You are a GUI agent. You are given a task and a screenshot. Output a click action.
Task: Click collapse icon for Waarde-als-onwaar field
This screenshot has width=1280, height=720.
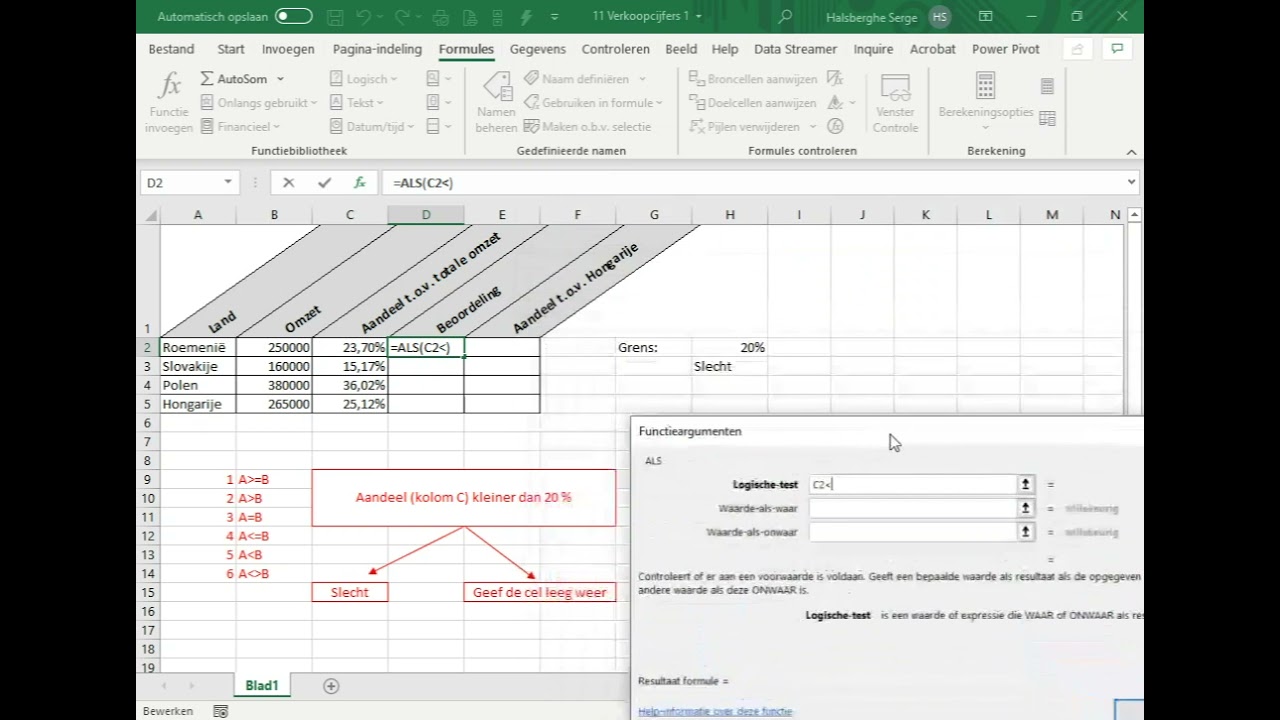(1025, 532)
